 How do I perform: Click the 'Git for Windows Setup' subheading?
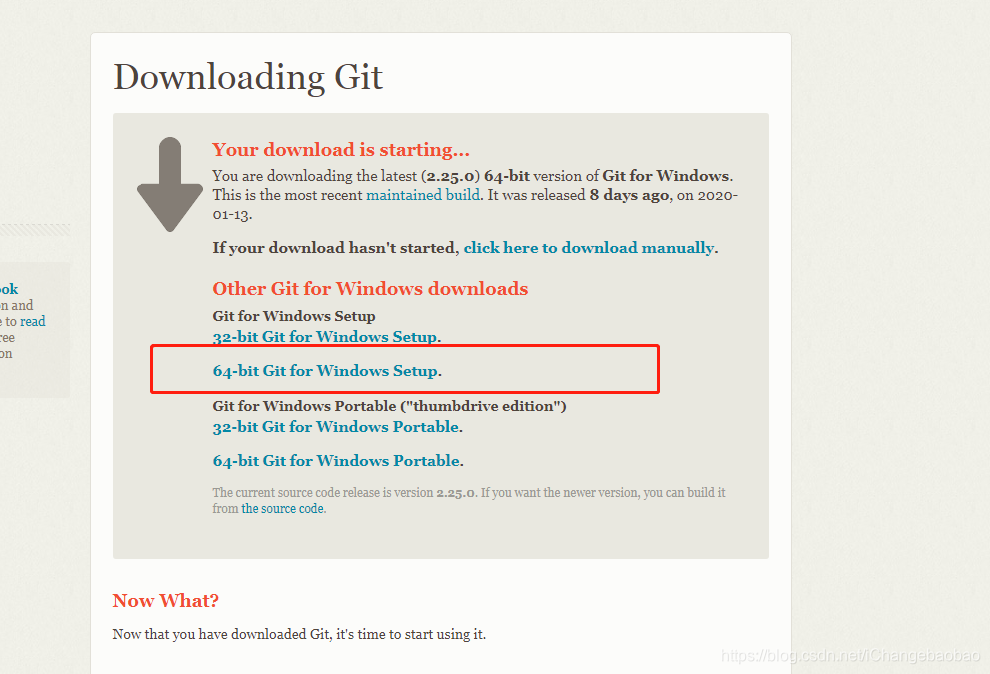click(294, 316)
